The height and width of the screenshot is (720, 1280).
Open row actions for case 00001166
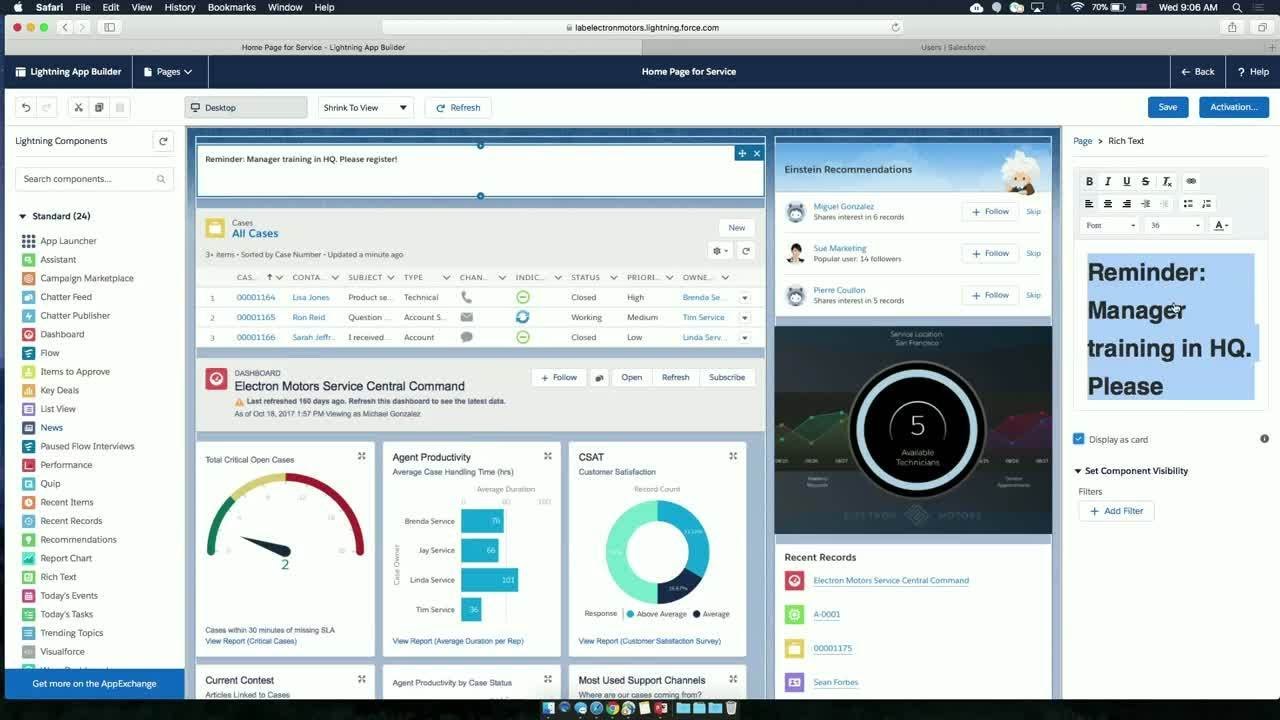click(745, 337)
